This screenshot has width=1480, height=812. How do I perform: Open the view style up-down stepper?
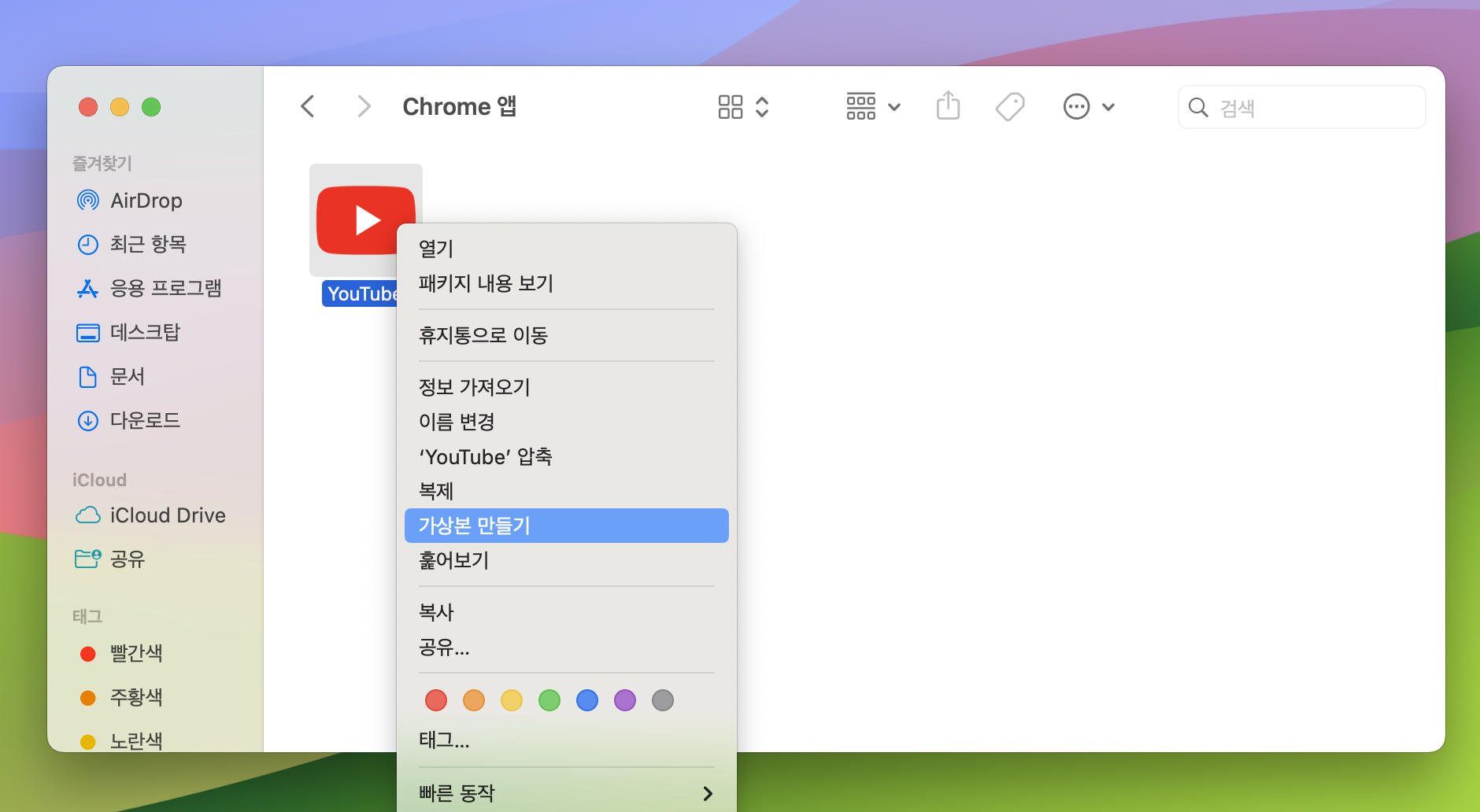pyautogui.click(x=762, y=107)
